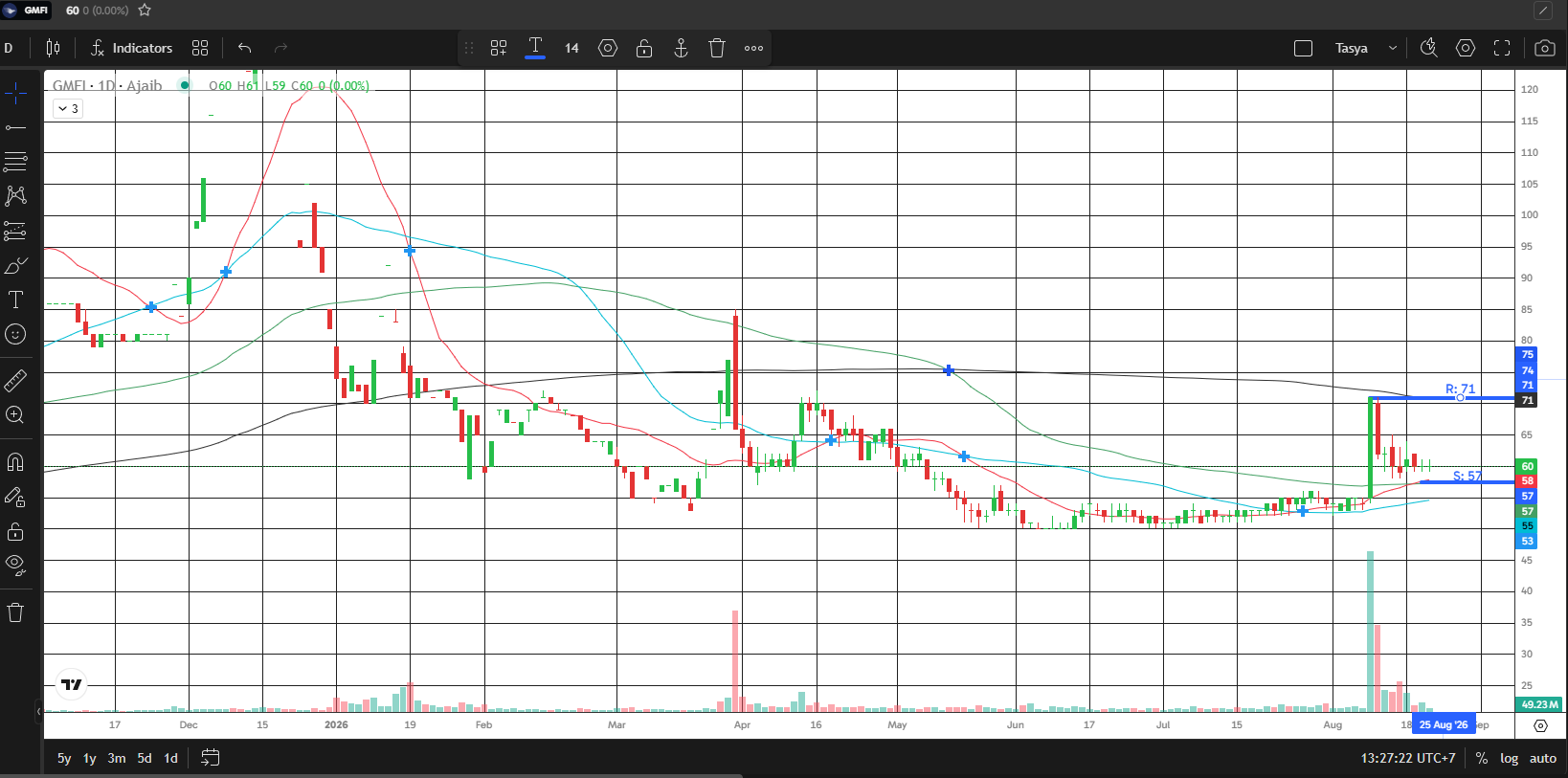Select the Brush drawing tool
Image resolution: width=1568 pixels, height=778 pixels.
(15, 265)
